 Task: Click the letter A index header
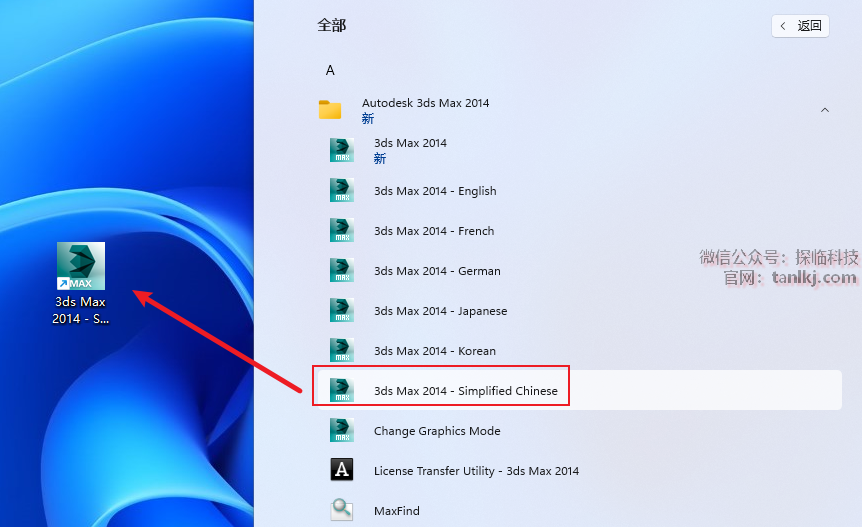coord(330,70)
